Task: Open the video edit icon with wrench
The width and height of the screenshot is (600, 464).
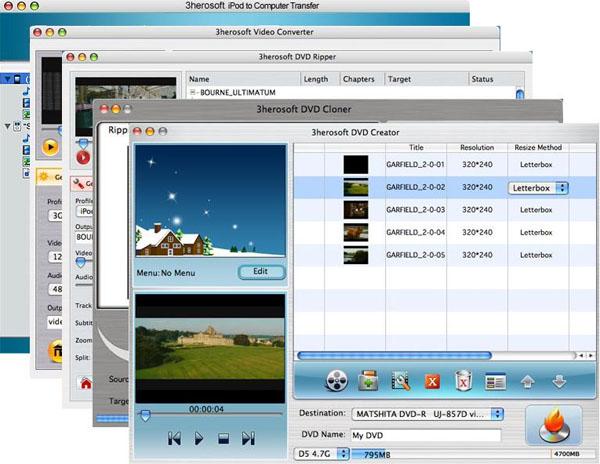Action: (x=400, y=381)
